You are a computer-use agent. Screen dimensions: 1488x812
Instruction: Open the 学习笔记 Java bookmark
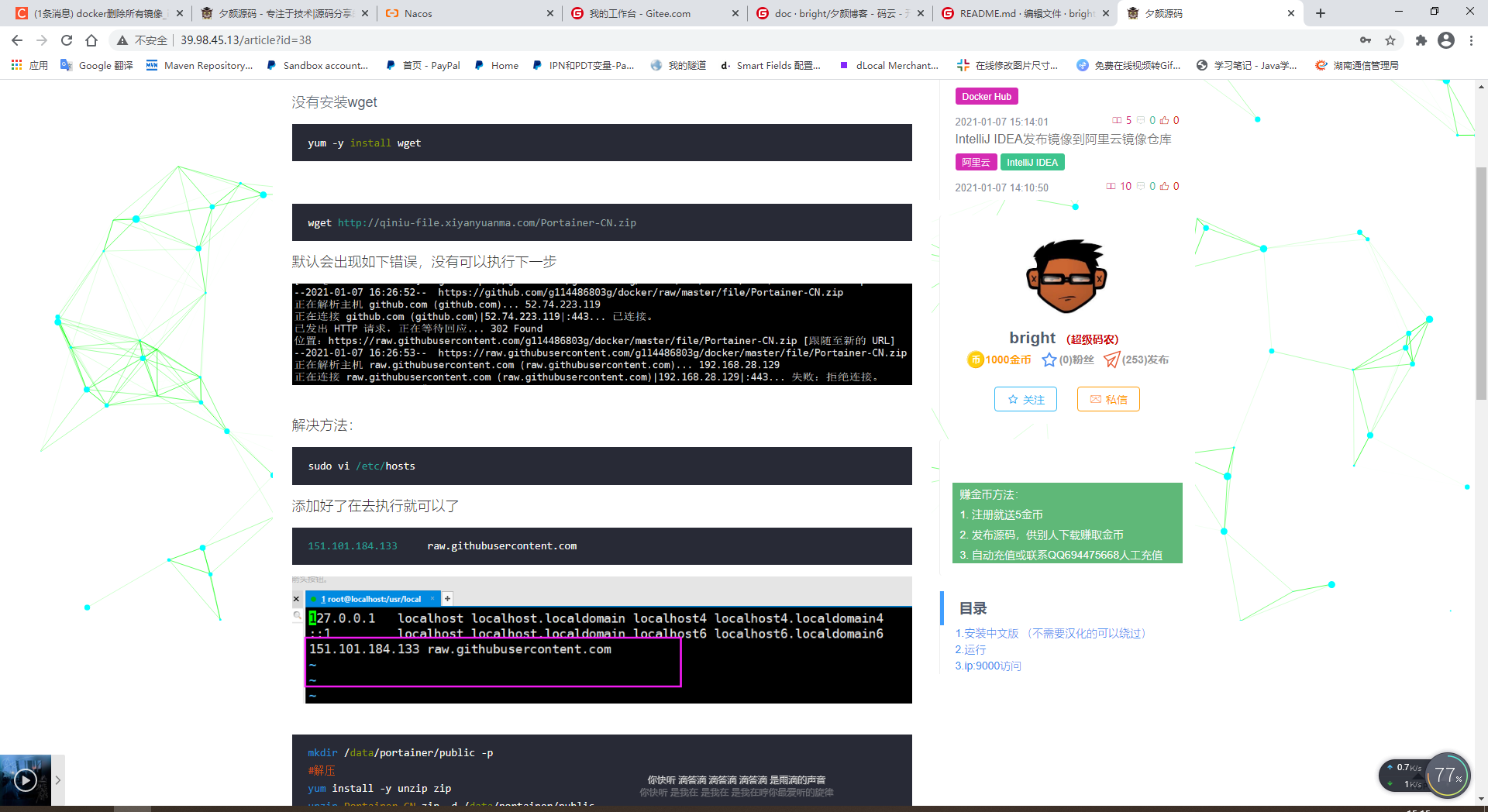point(1246,65)
